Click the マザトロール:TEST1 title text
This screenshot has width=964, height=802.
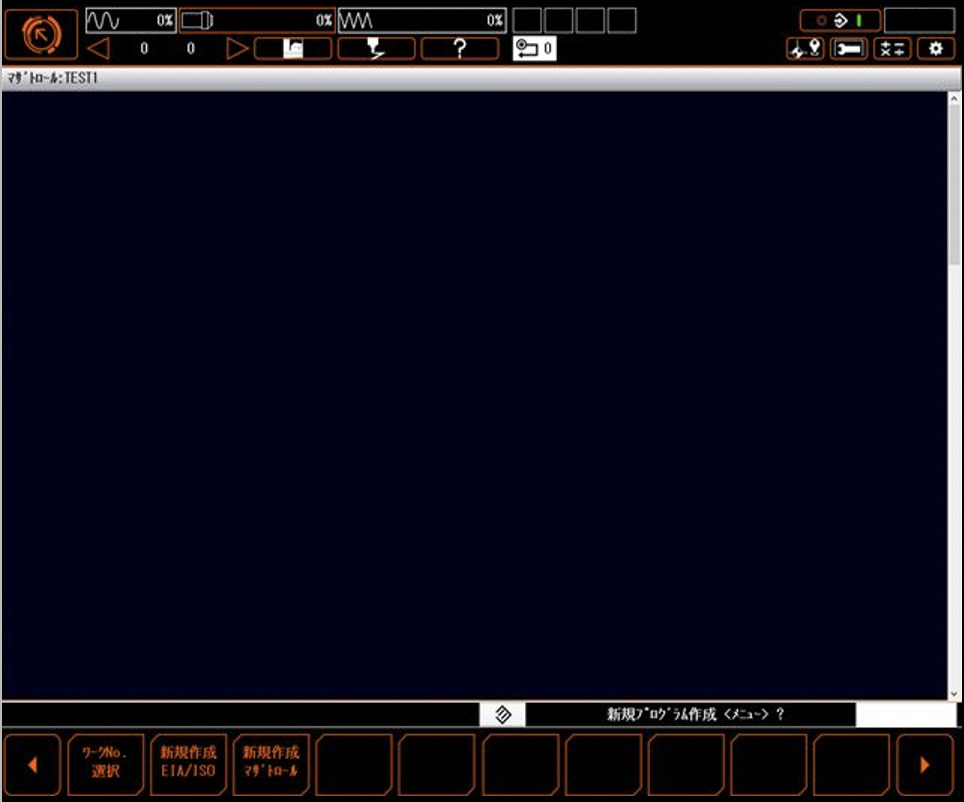coord(52,78)
